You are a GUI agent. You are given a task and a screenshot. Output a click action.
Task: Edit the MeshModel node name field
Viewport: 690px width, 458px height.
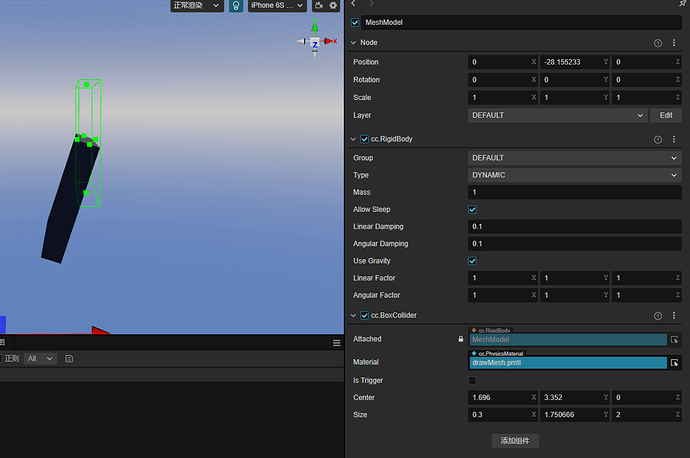point(521,22)
